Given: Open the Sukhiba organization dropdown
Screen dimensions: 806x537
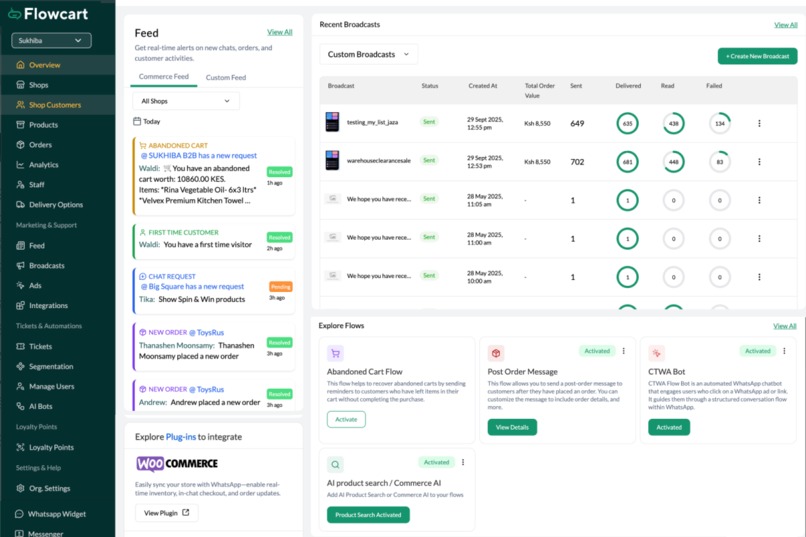Looking at the screenshot, I should coord(51,41).
